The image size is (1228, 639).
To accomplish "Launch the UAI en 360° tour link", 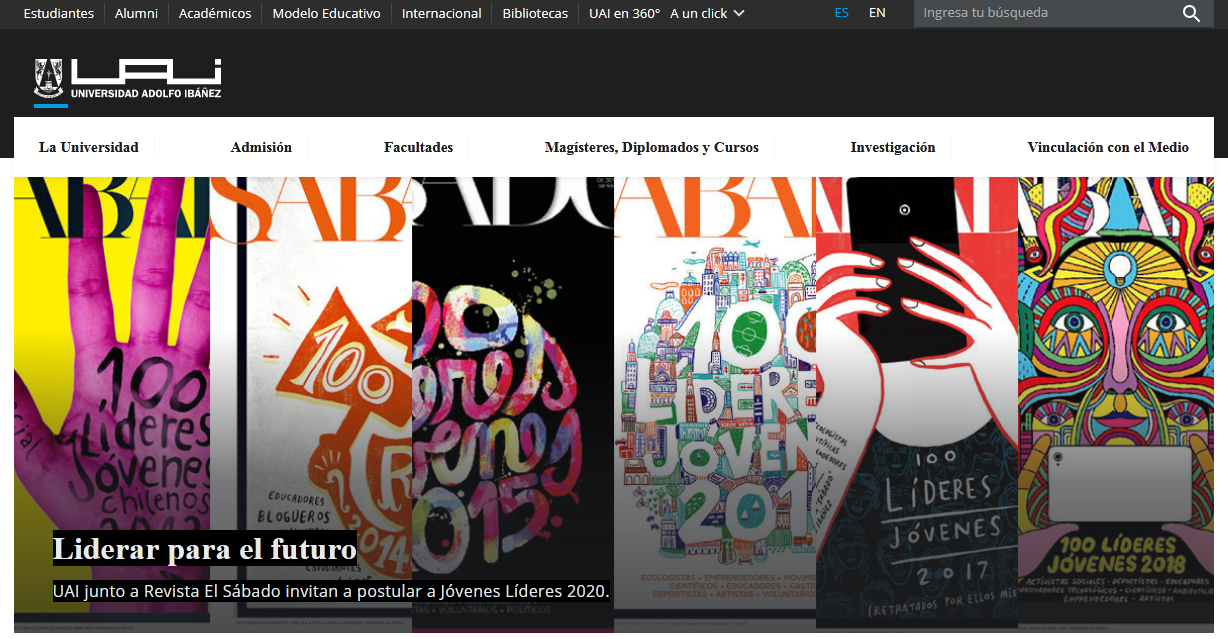I will coord(625,13).
